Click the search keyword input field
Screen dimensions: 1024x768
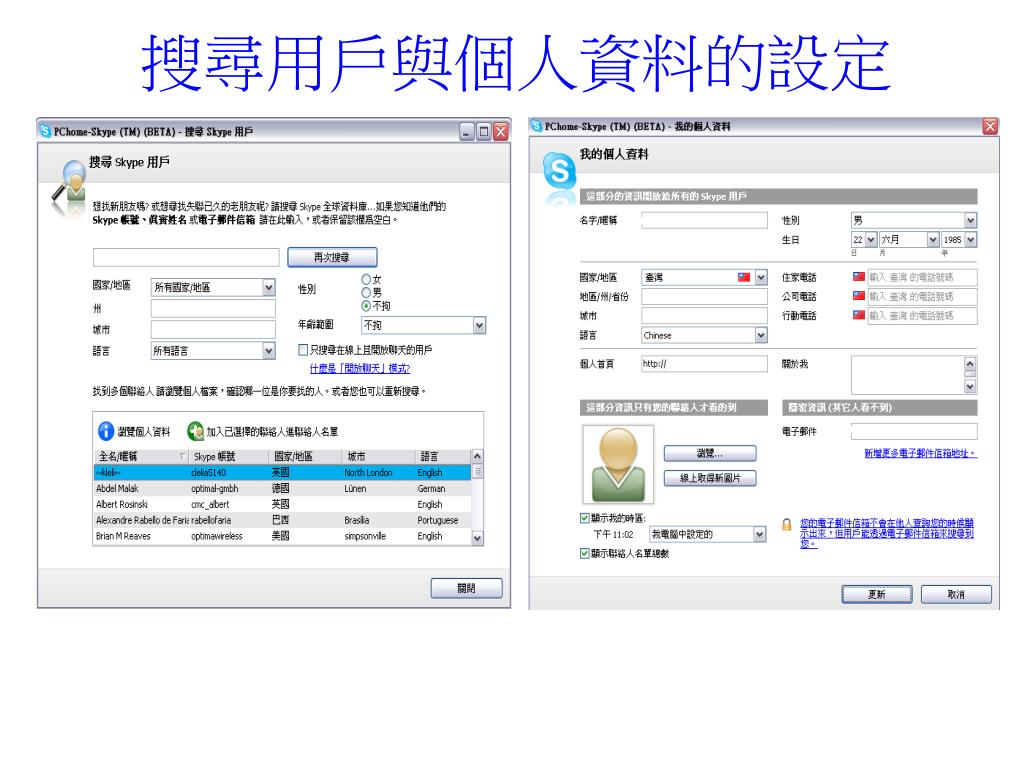tap(186, 257)
